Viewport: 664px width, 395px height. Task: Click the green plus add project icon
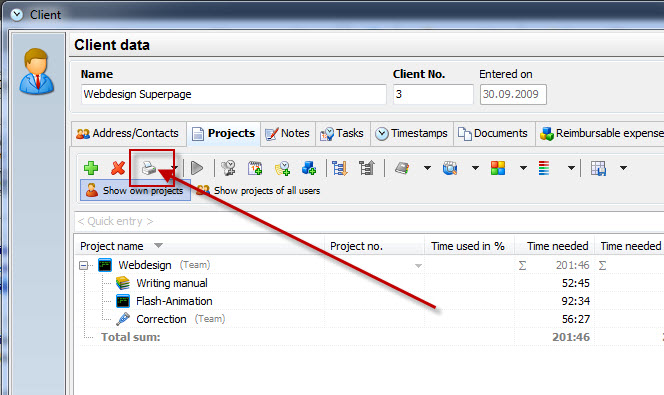click(x=91, y=168)
